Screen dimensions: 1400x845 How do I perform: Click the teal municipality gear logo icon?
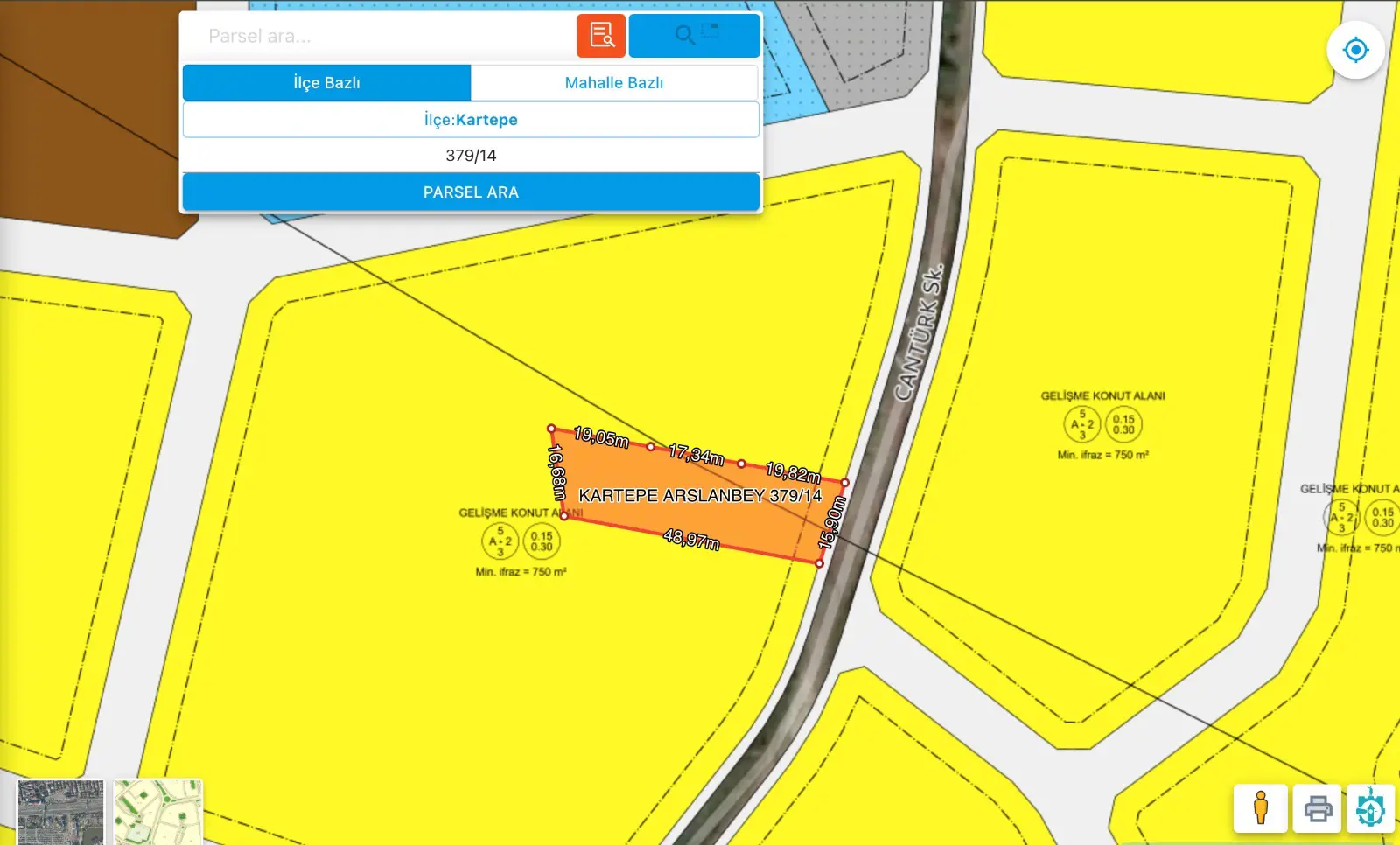coord(1371,807)
